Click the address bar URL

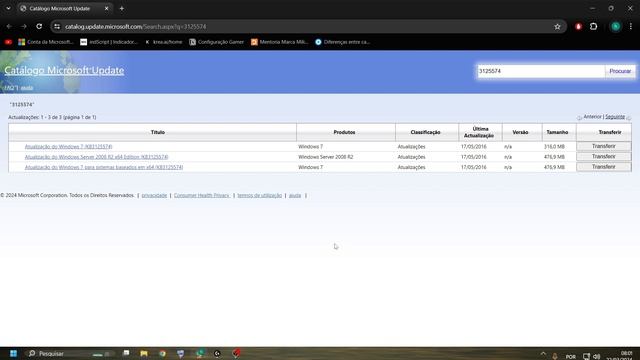pyautogui.click(x=136, y=27)
